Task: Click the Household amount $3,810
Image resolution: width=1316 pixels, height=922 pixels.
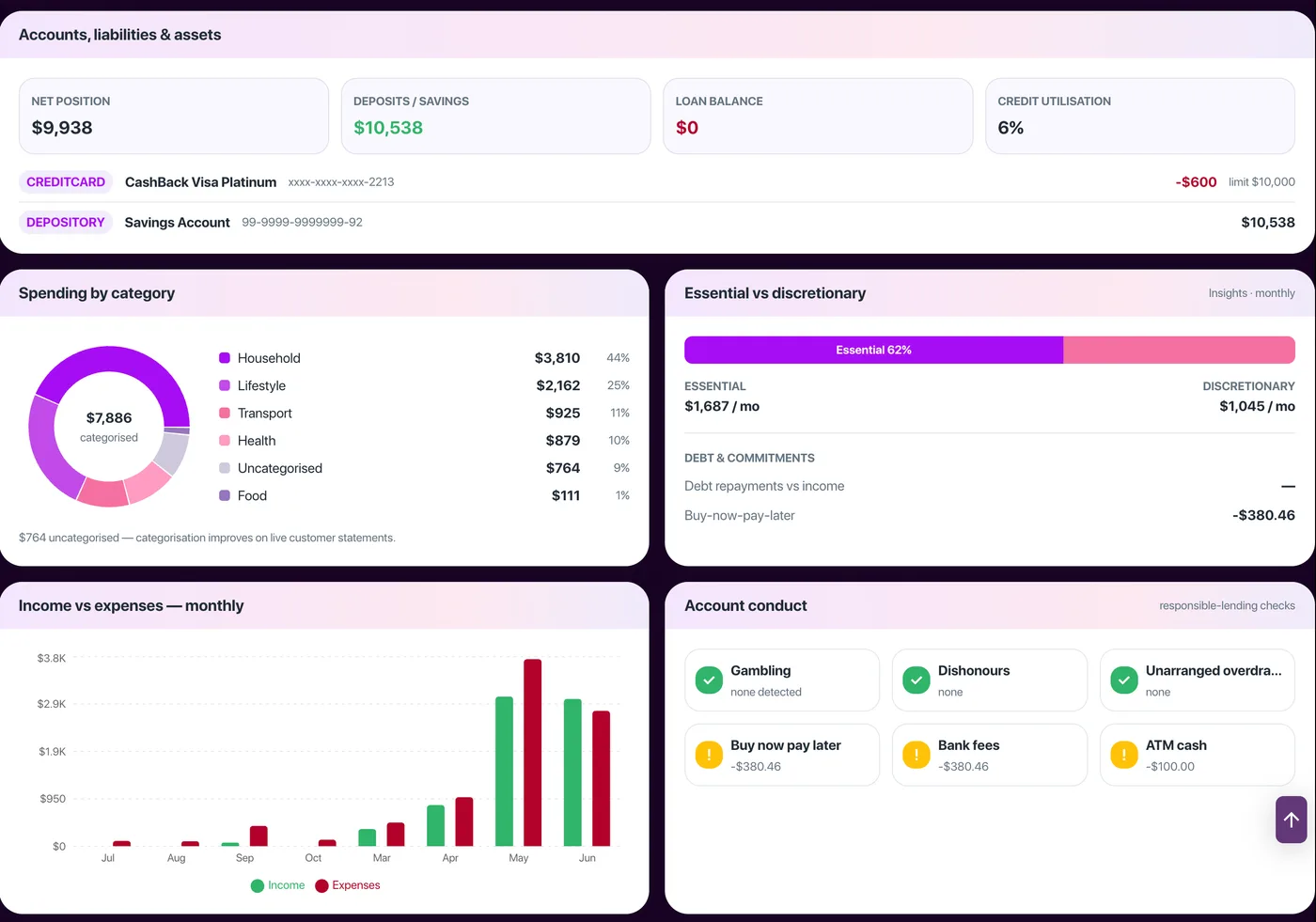Action: pyautogui.click(x=557, y=358)
